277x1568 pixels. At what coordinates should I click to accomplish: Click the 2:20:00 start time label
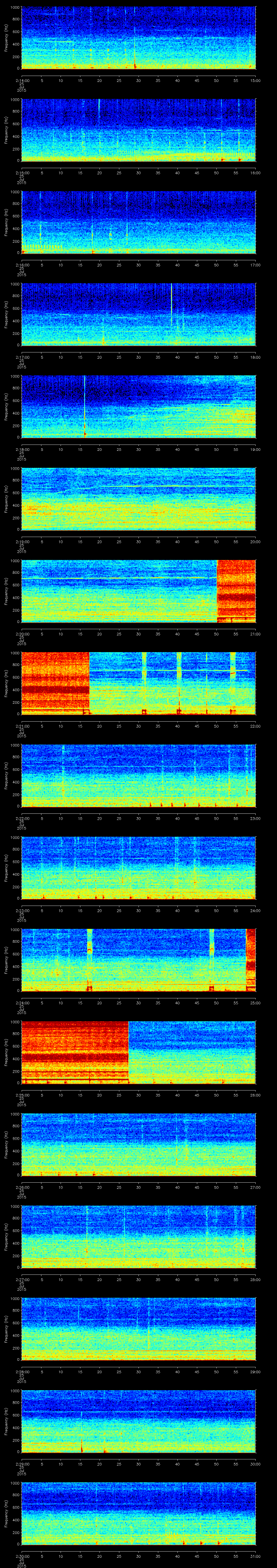click(x=21, y=634)
